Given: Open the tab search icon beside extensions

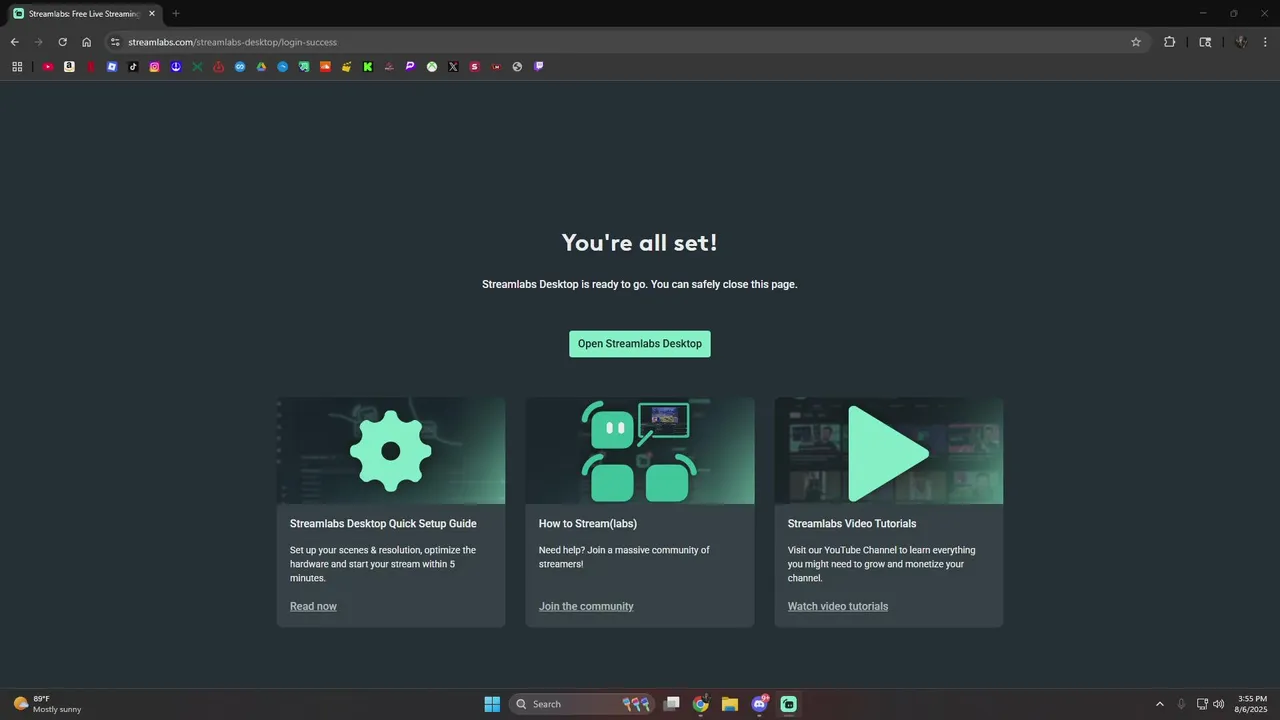Looking at the screenshot, I should point(1205,42).
